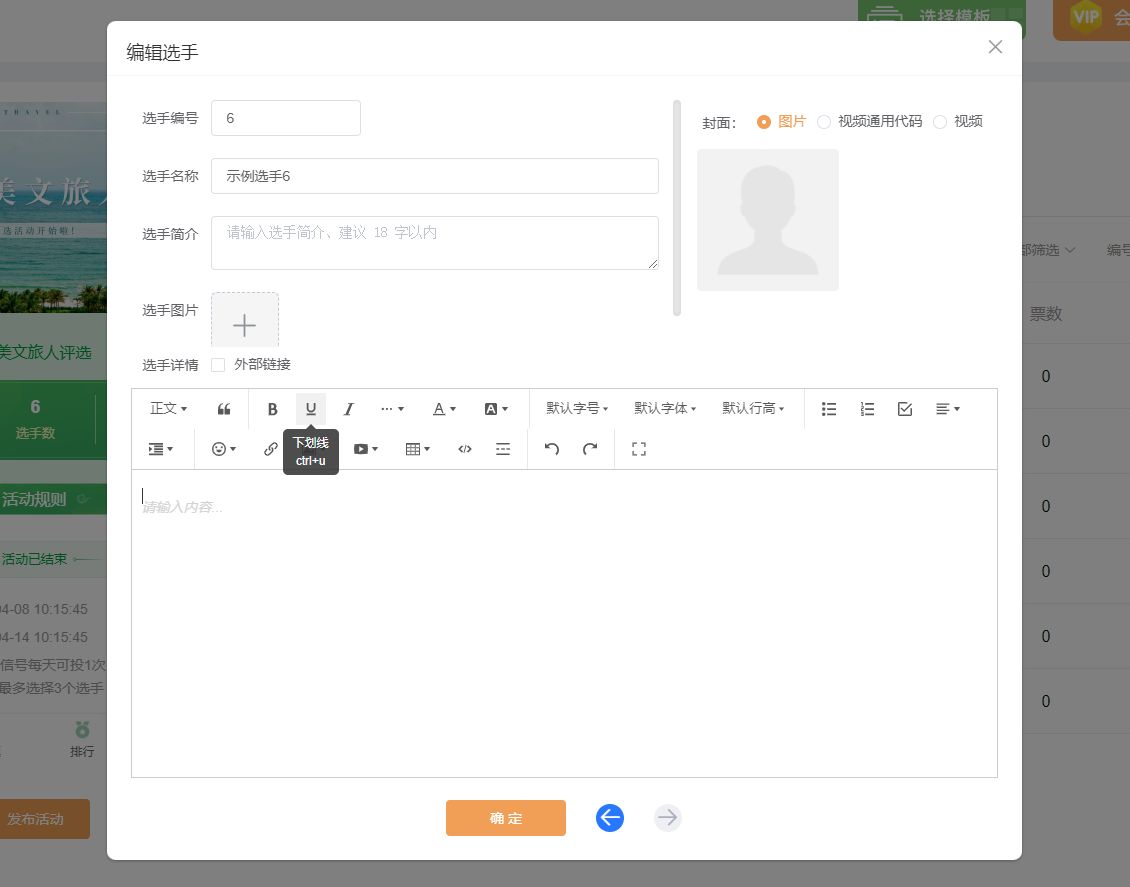This screenshot has width=1130, height=887.
Task: Insert a bulleted list
Action: 829,409
